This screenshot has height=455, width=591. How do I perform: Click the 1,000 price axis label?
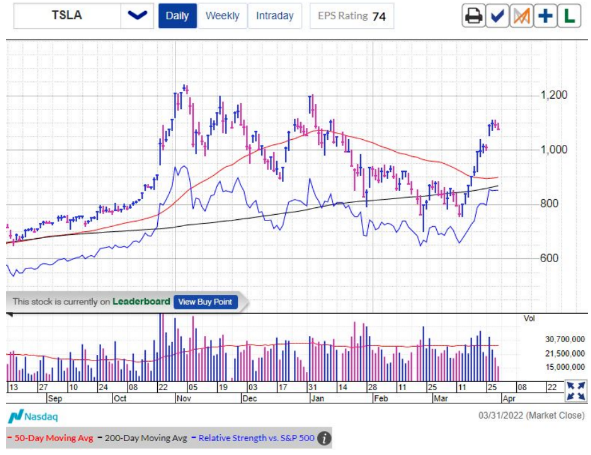click(x=554, y=150)
